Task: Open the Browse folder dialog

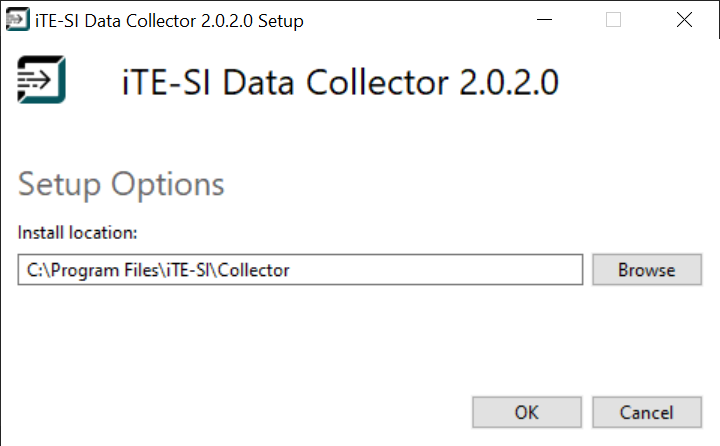Action: 646,270
